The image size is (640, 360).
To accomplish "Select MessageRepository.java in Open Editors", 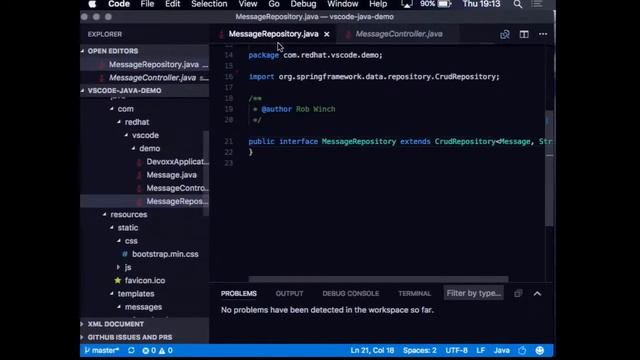I will pos(154,64).
